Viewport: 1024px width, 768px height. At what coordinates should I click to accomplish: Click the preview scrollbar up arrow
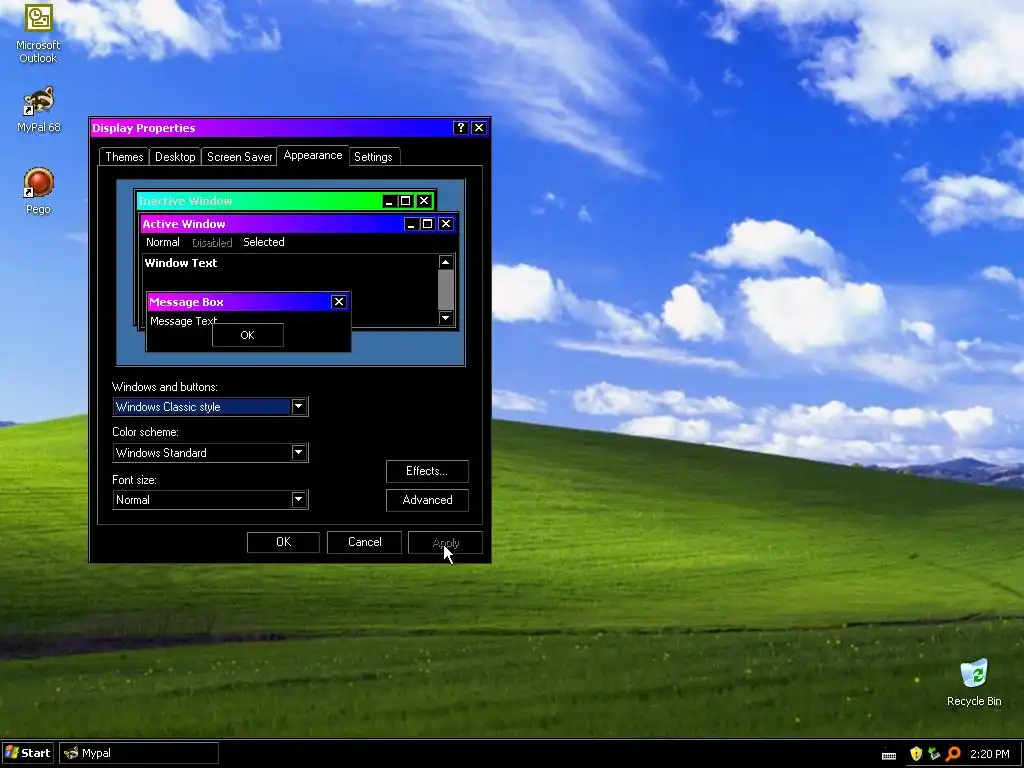(x=445, y=262)
